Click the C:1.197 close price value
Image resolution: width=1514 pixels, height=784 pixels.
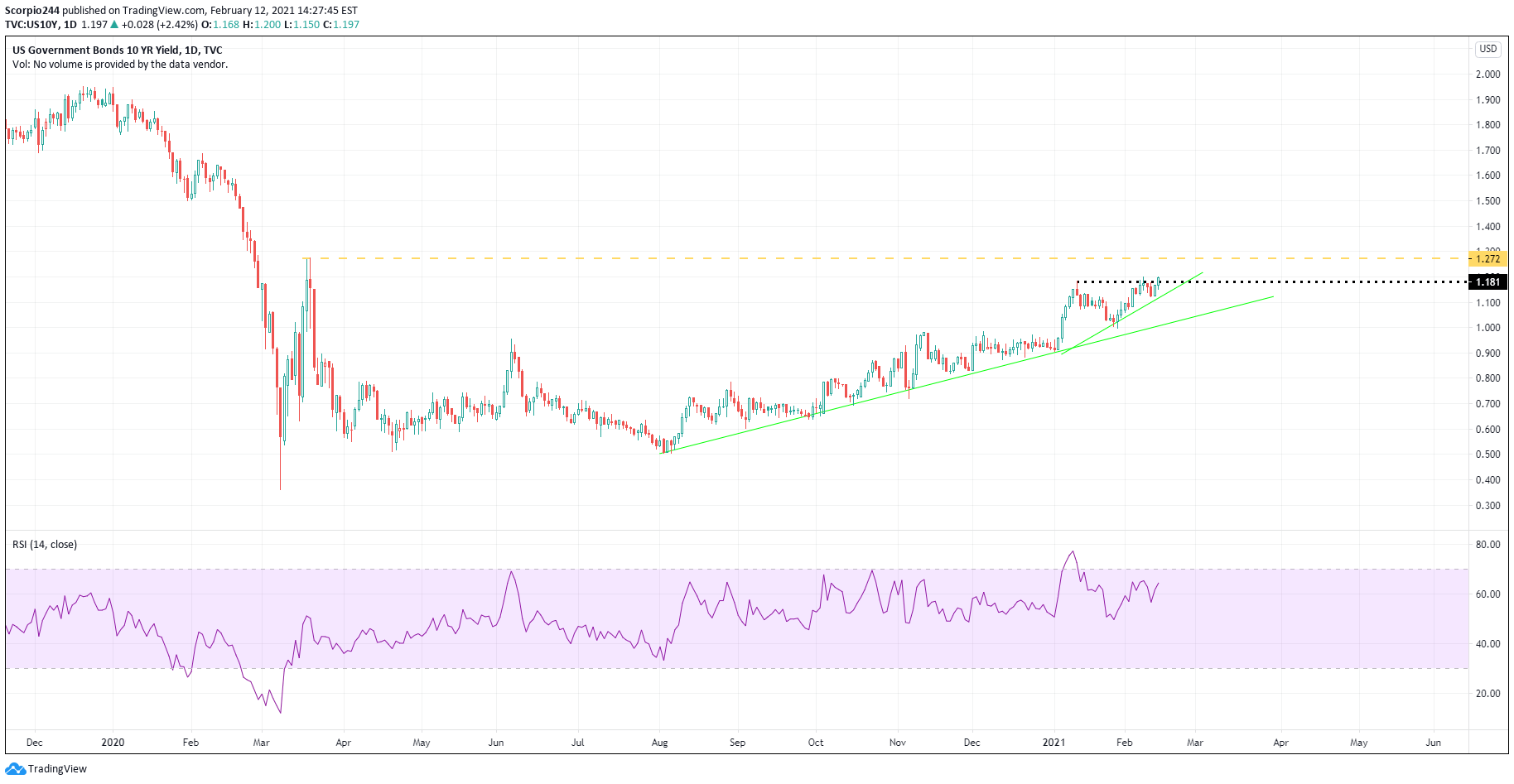[x=341, y=25]
